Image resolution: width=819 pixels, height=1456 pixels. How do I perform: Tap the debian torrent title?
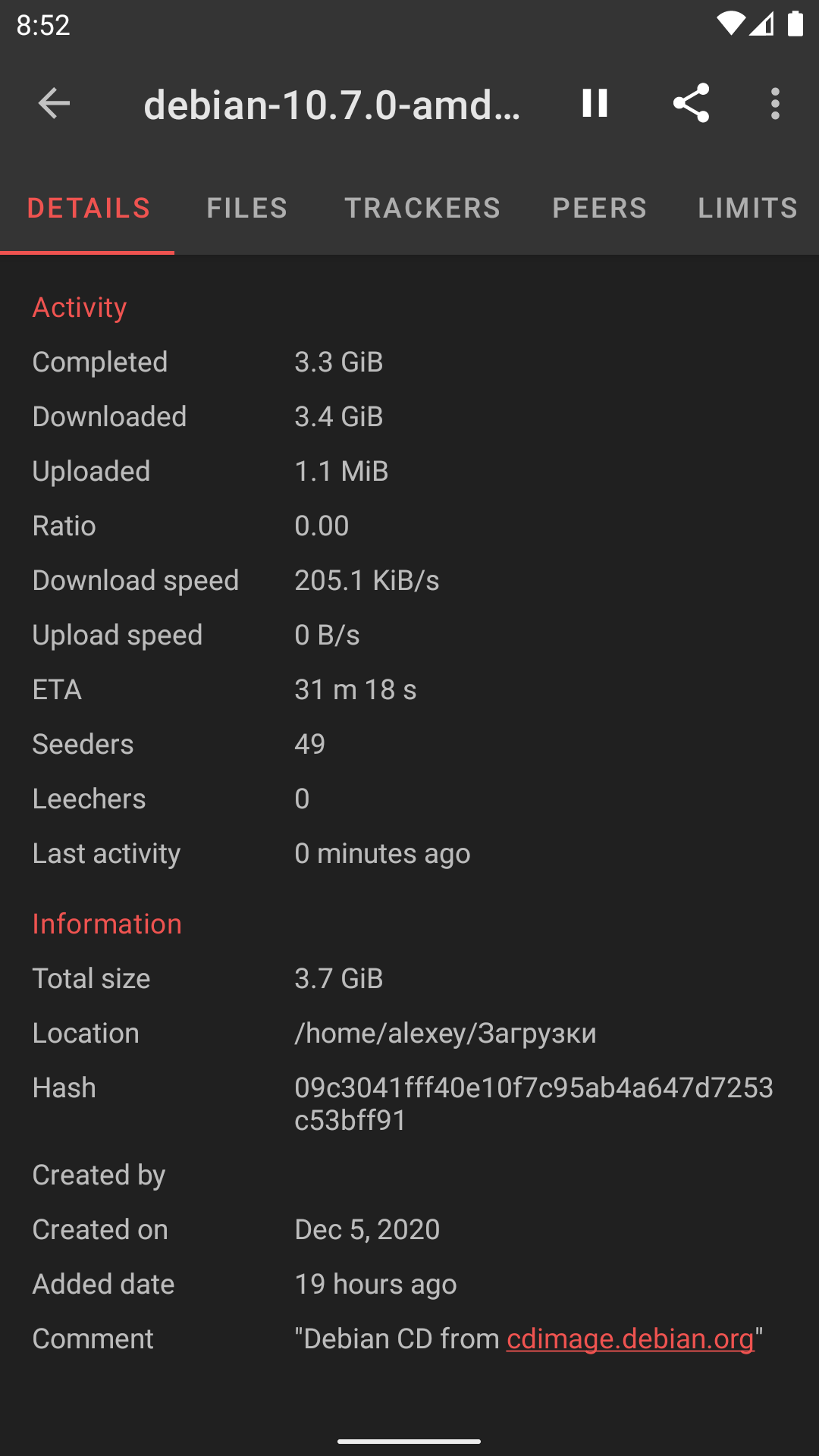point(332,105)
